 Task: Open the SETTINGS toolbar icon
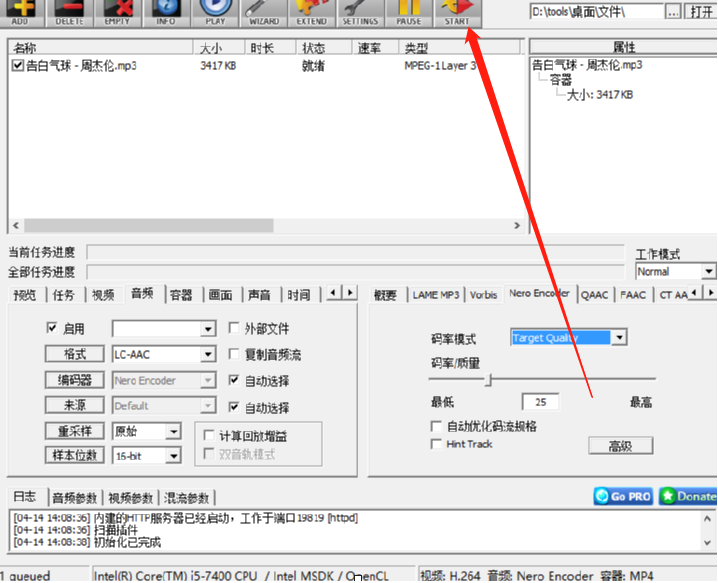click(x=360, y=13)
